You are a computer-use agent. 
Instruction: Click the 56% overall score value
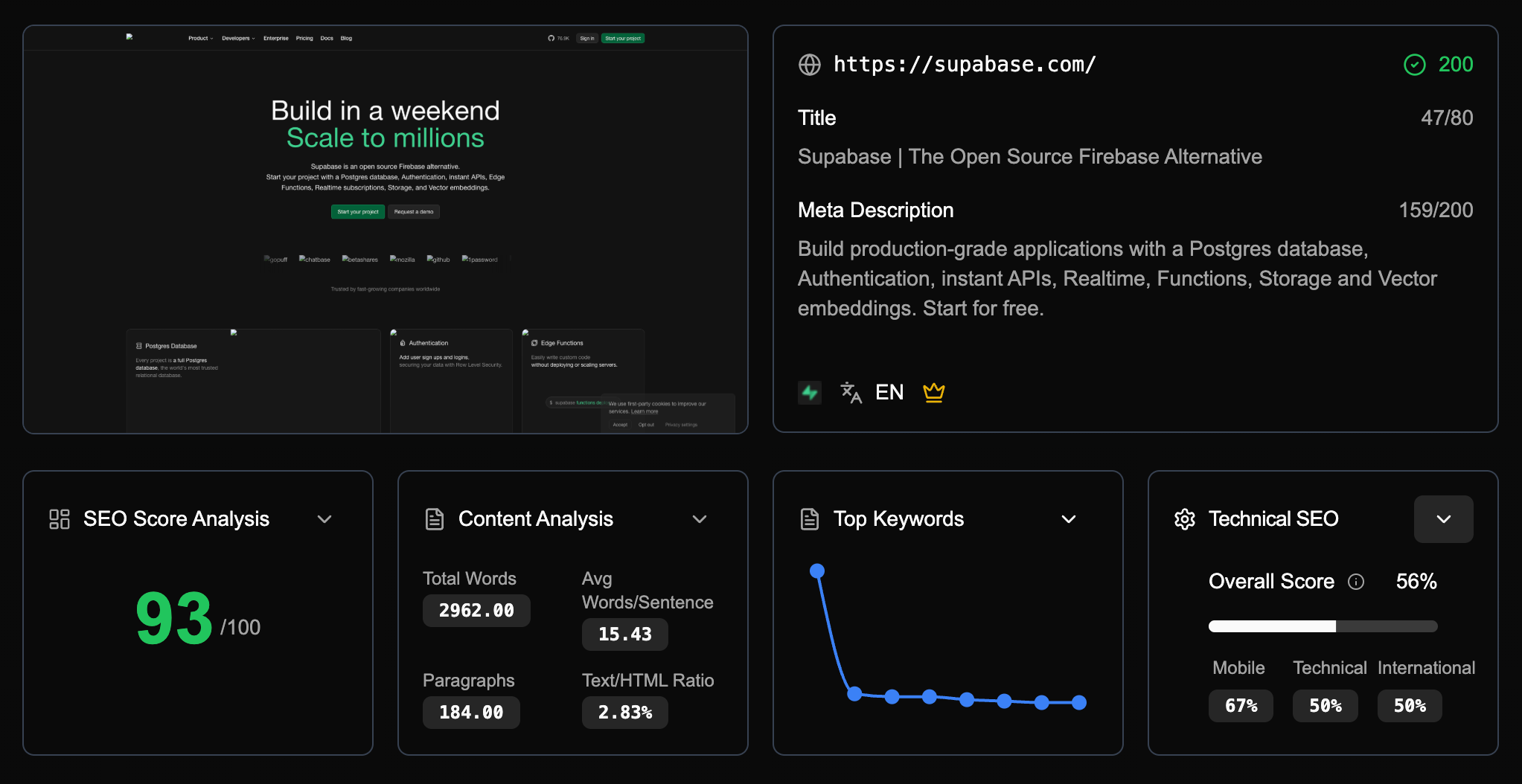(1416, 582)
